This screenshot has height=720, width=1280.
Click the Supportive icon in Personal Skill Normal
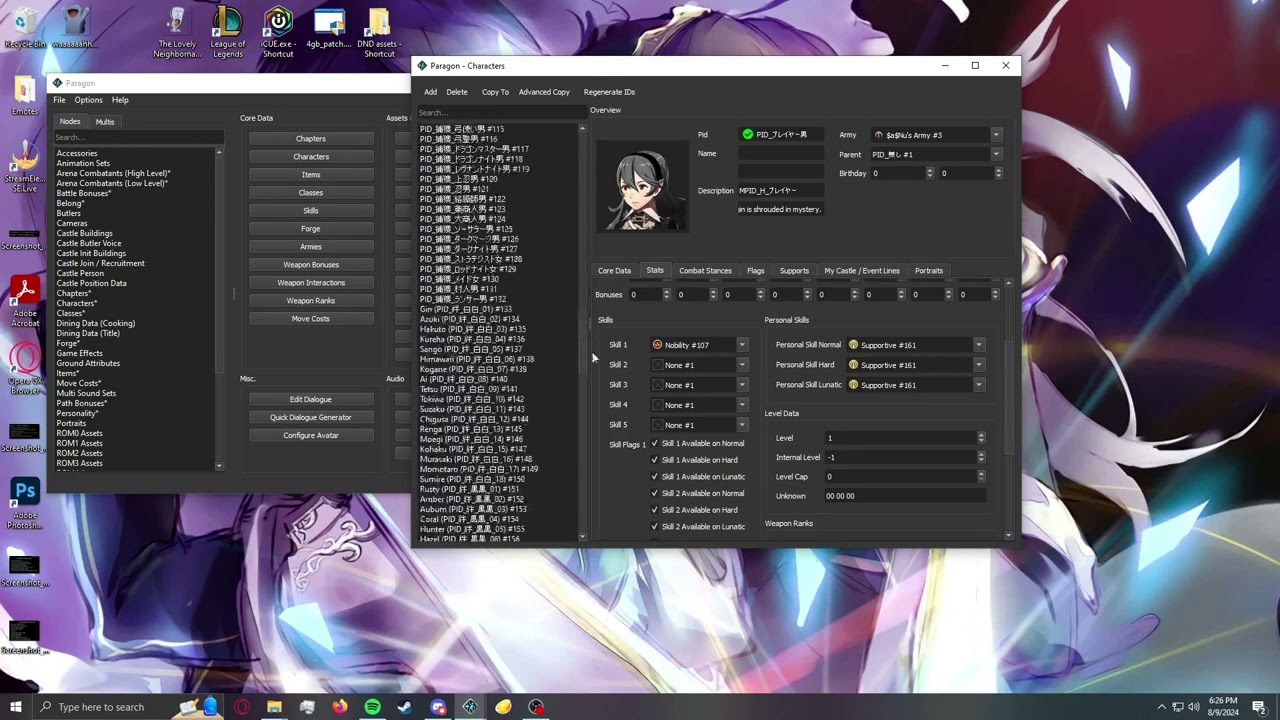(853, 345)
